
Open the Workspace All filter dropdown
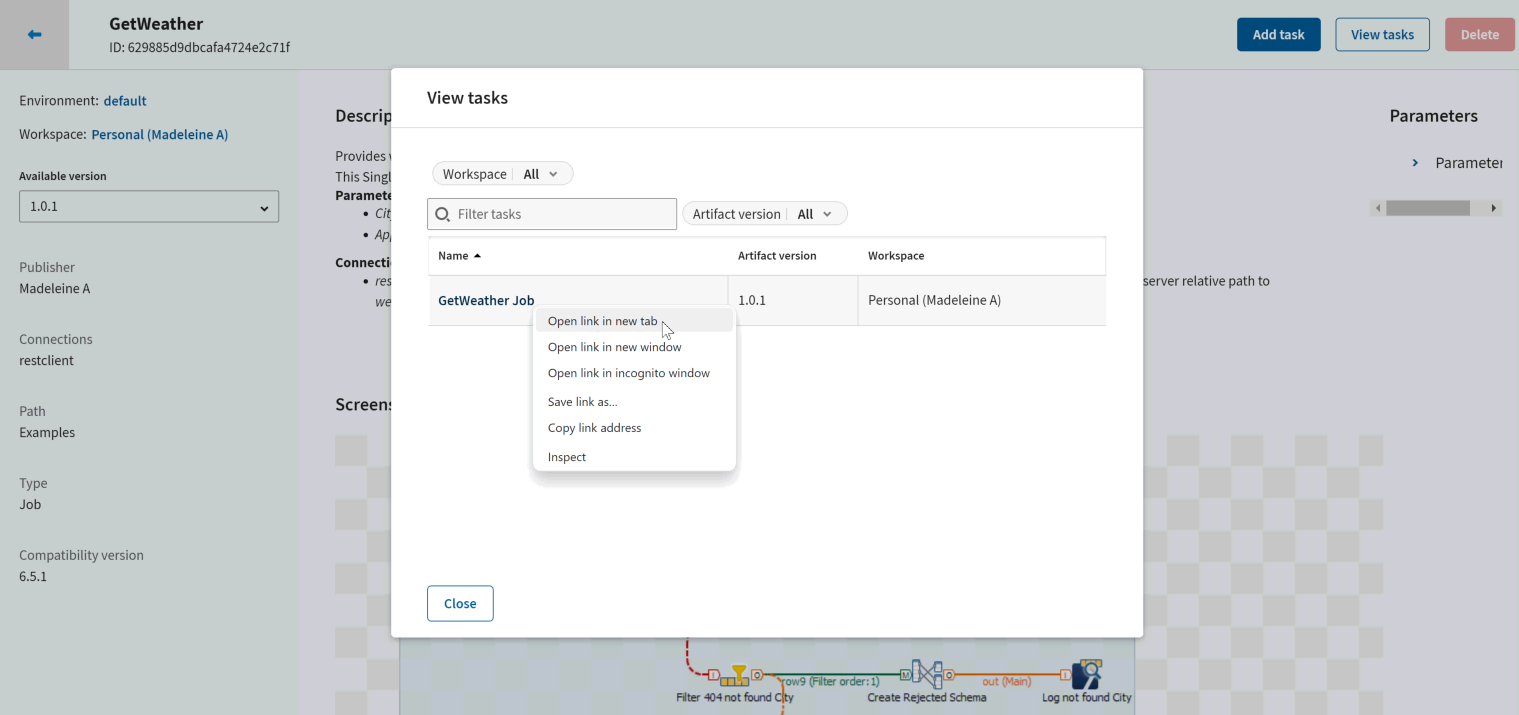(x=502, y=174)
